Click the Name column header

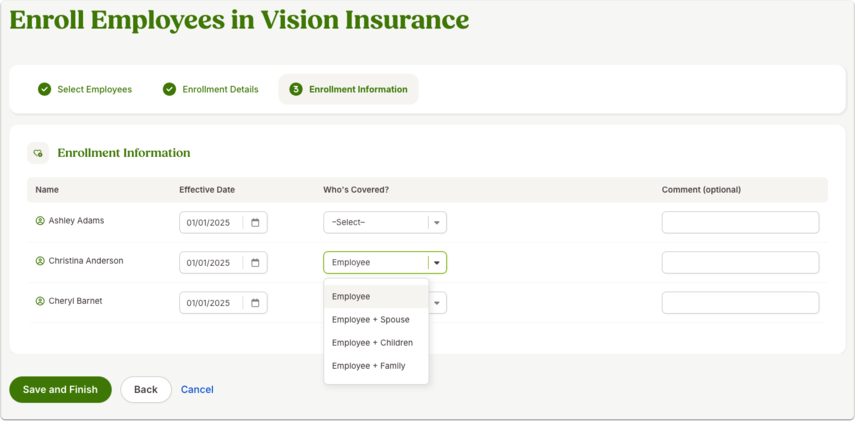pos(47,190)
